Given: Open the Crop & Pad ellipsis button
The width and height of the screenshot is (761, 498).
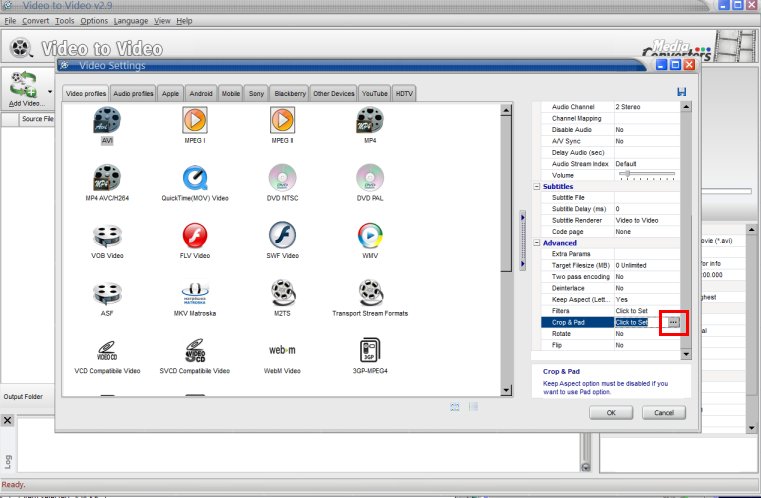Looking at the screenshot, I should pyautogui.click(x=674, y=322).
